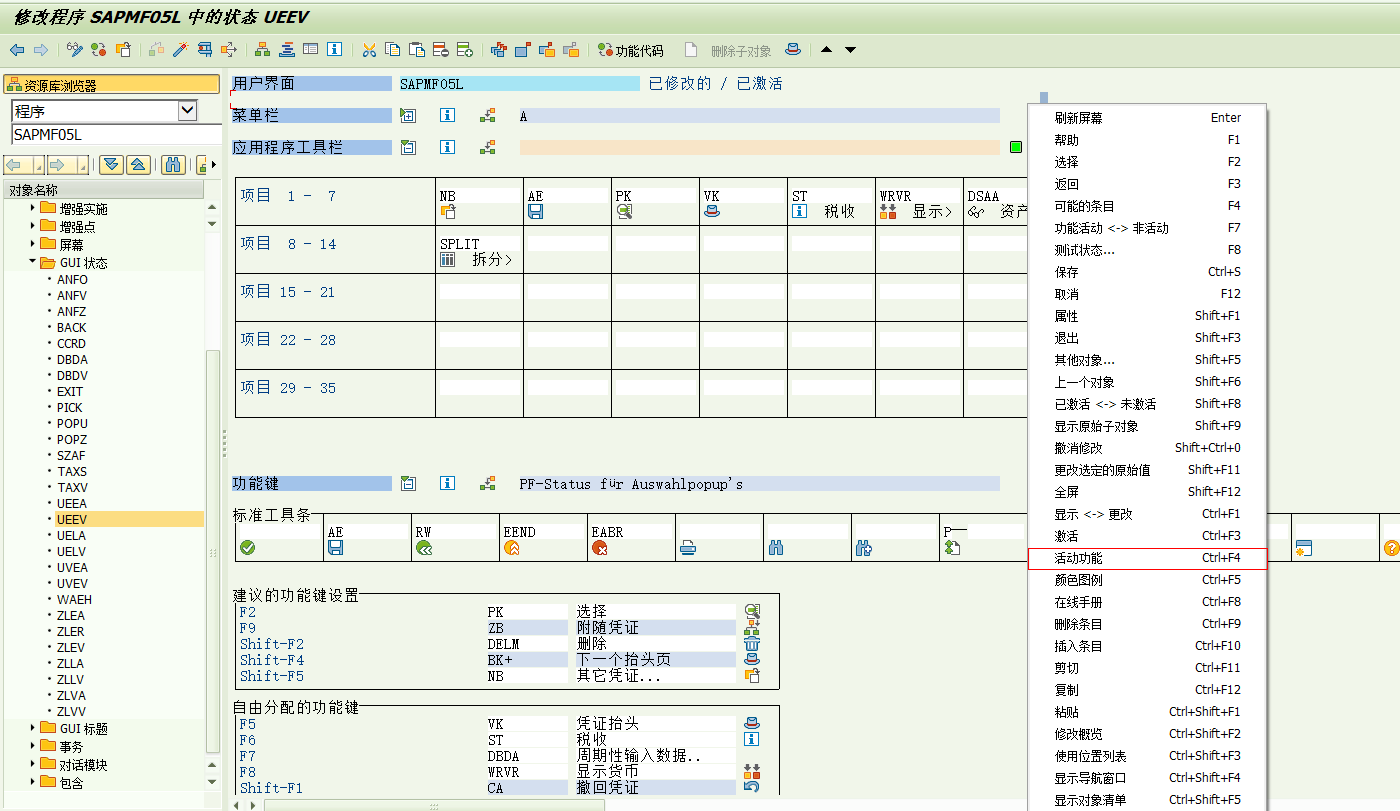Collapse the GUI 状态 tree node

click(x=33, y=263)
